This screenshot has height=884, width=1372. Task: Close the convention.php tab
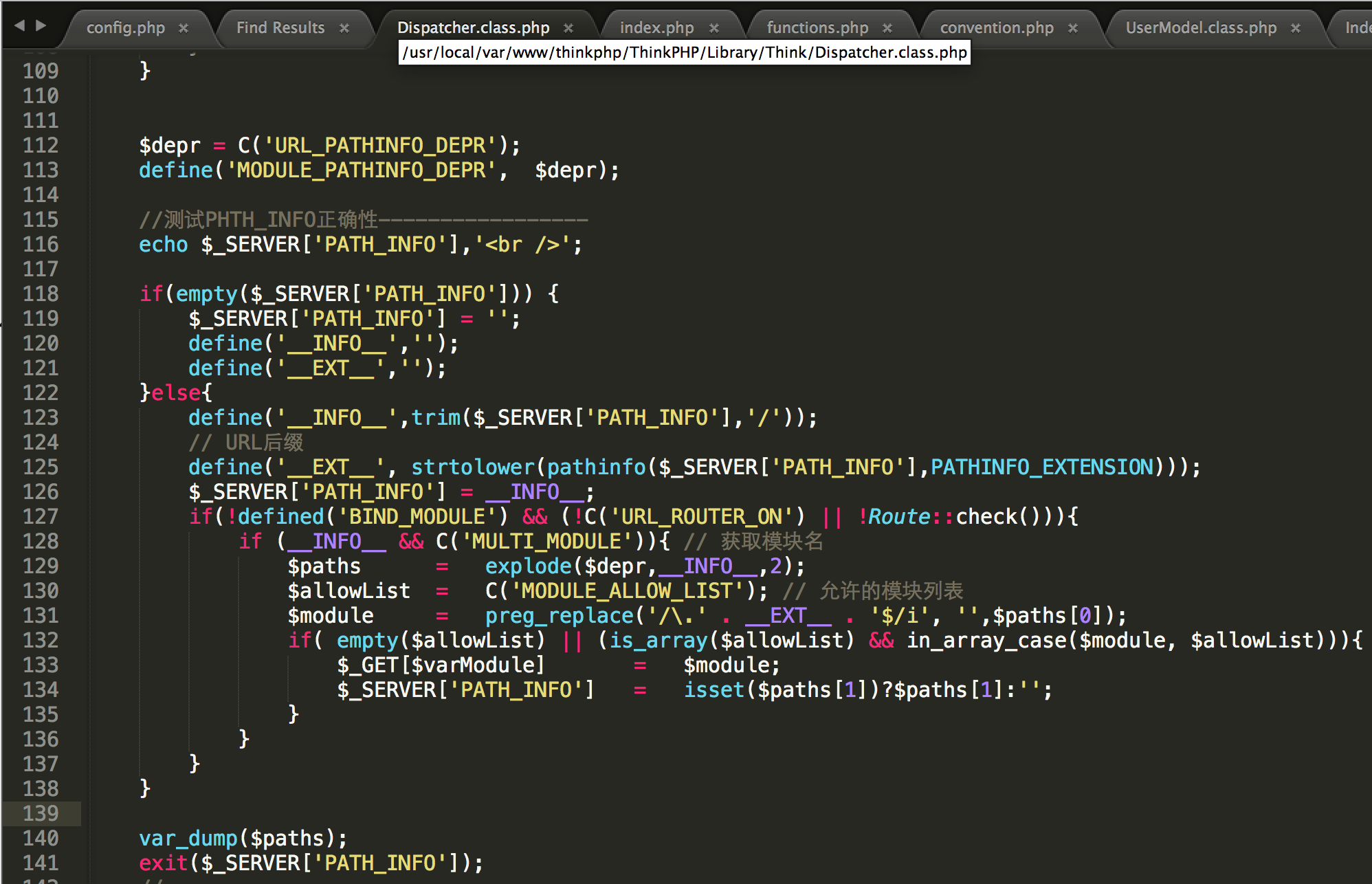(1073, 28)
